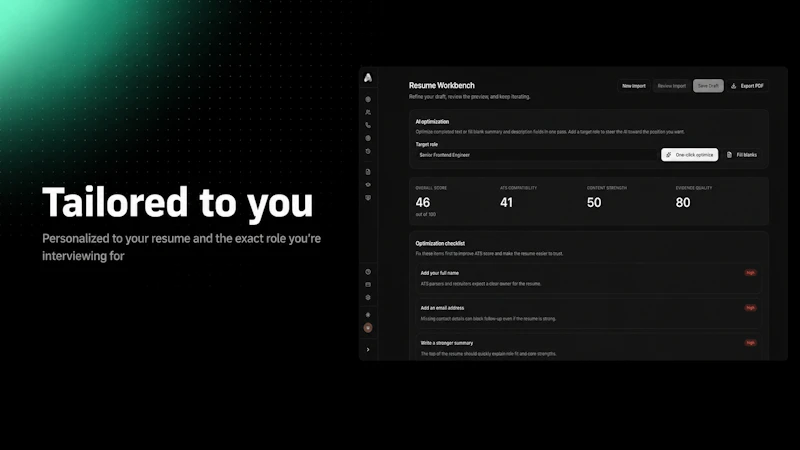Viewport: 800px width, 450px height.
Task: Click the Target role input field
Action: [x=536, y=155]
